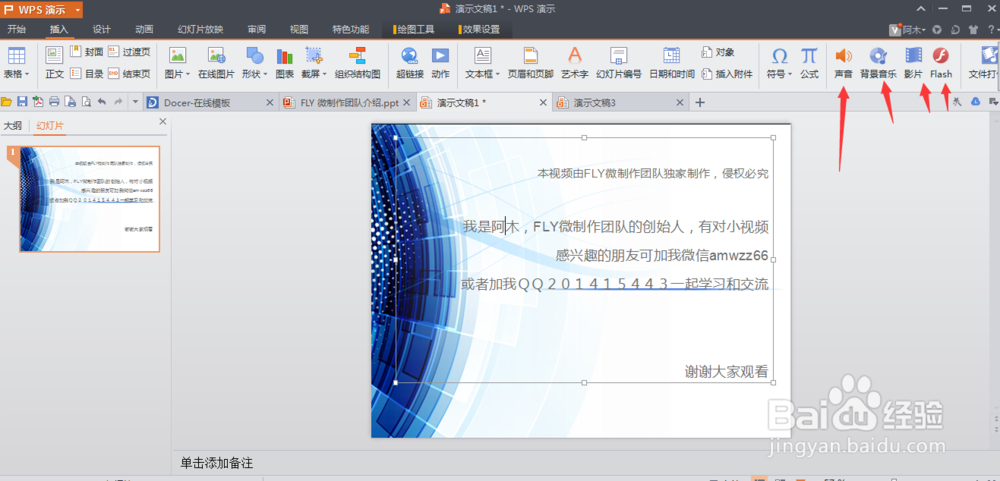Open the 效果设置 ribbon tab
1000x481 pixels.
click(479, 29)
